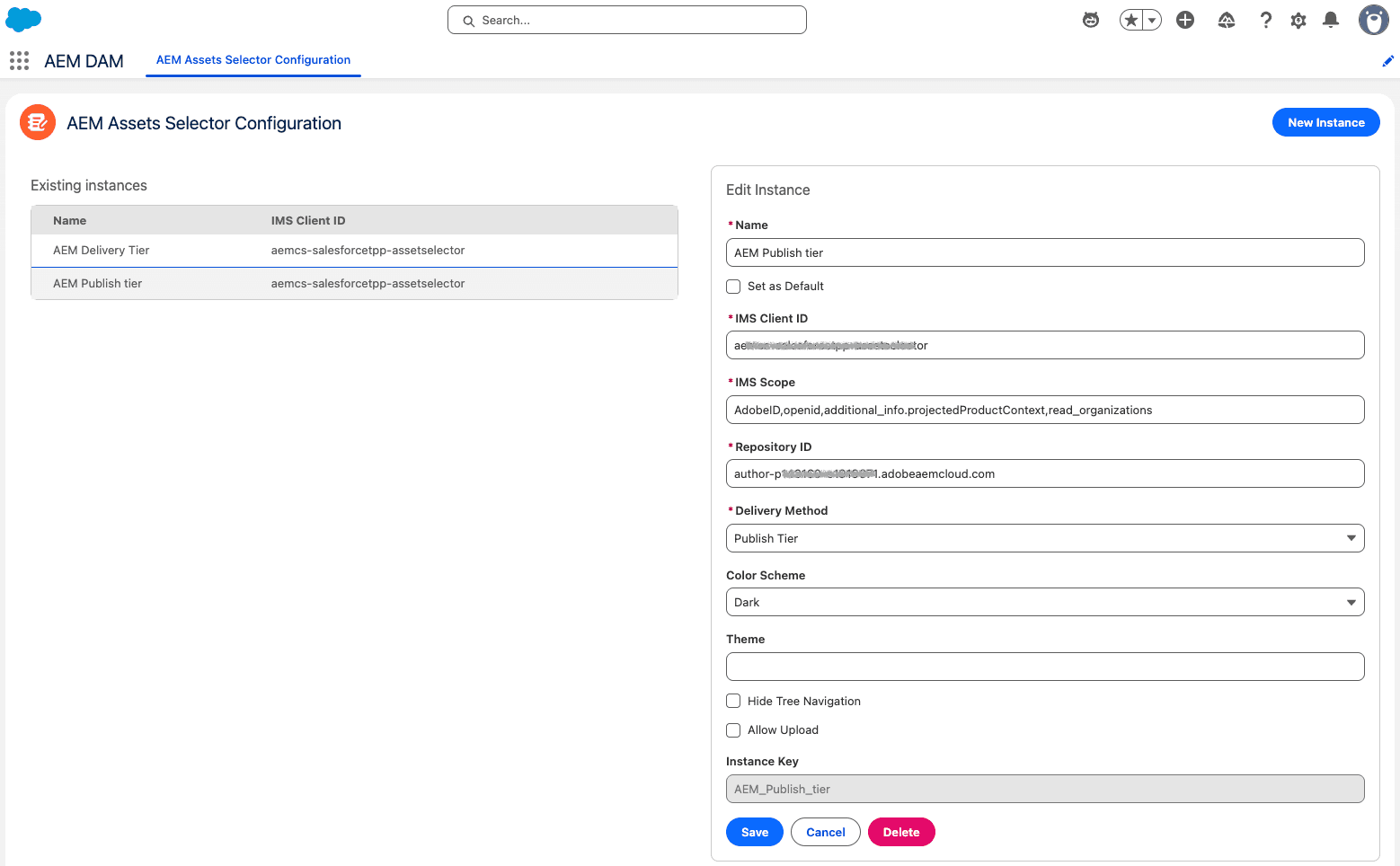Select the AEM Publish tier row
The height and width of the screenshot is (866, 1400).
tap(354, 284)
